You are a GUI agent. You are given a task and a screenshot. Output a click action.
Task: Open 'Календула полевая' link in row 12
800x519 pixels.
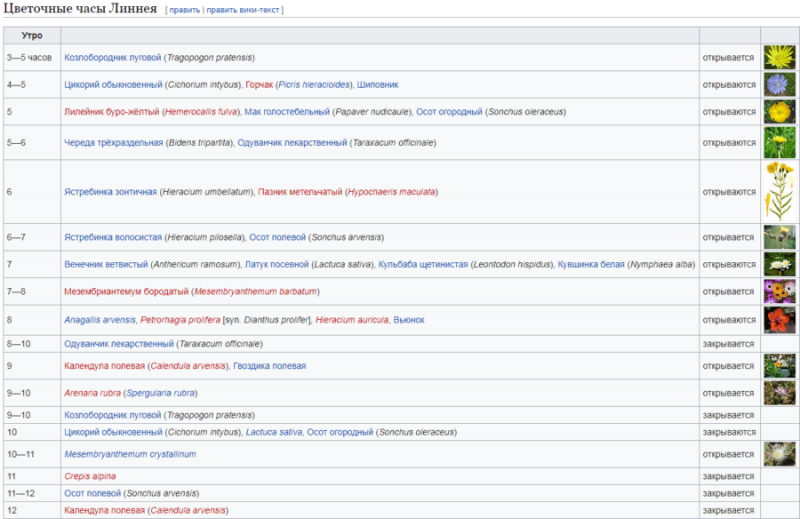pyautogui.click(x=105, y=510)
